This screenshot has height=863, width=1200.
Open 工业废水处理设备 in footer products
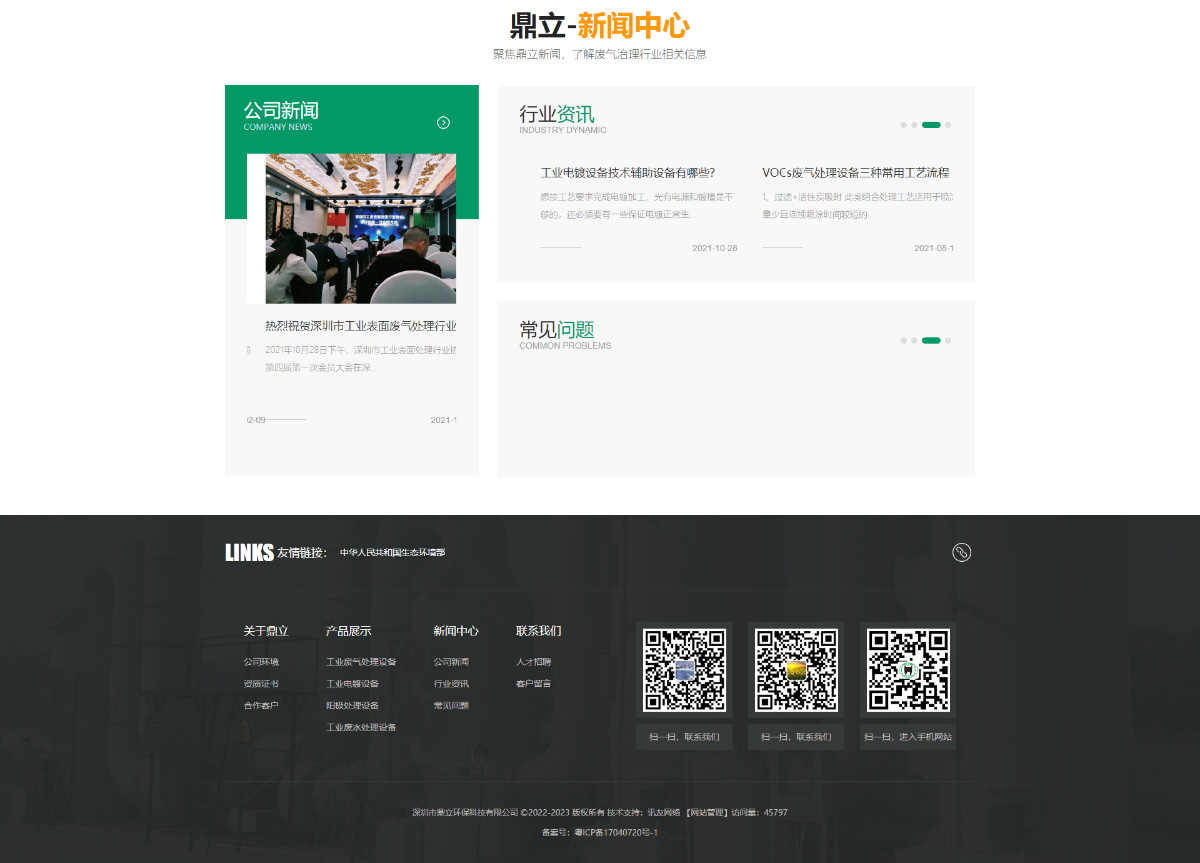359,727
